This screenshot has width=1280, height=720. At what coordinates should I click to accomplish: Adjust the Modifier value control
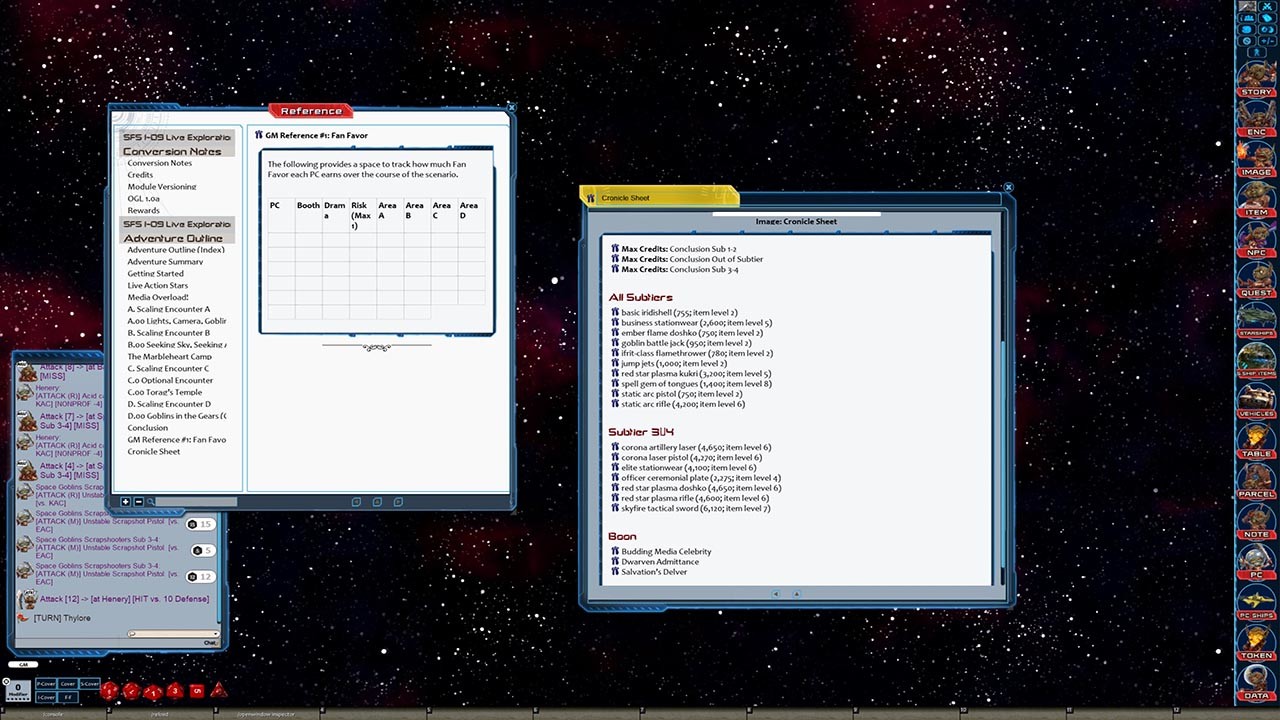click(18, 689)
